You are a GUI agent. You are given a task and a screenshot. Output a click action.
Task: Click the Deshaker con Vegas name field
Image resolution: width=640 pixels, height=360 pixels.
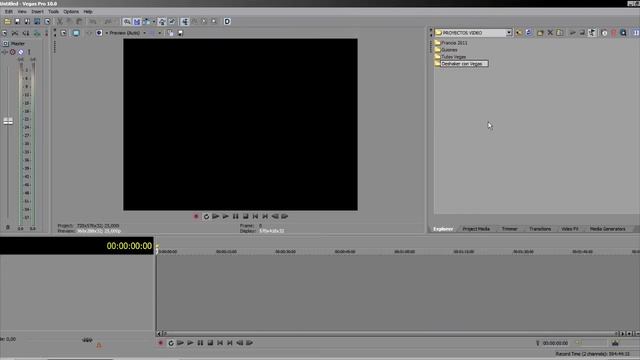pyautogui.click(x=464, y=64)
